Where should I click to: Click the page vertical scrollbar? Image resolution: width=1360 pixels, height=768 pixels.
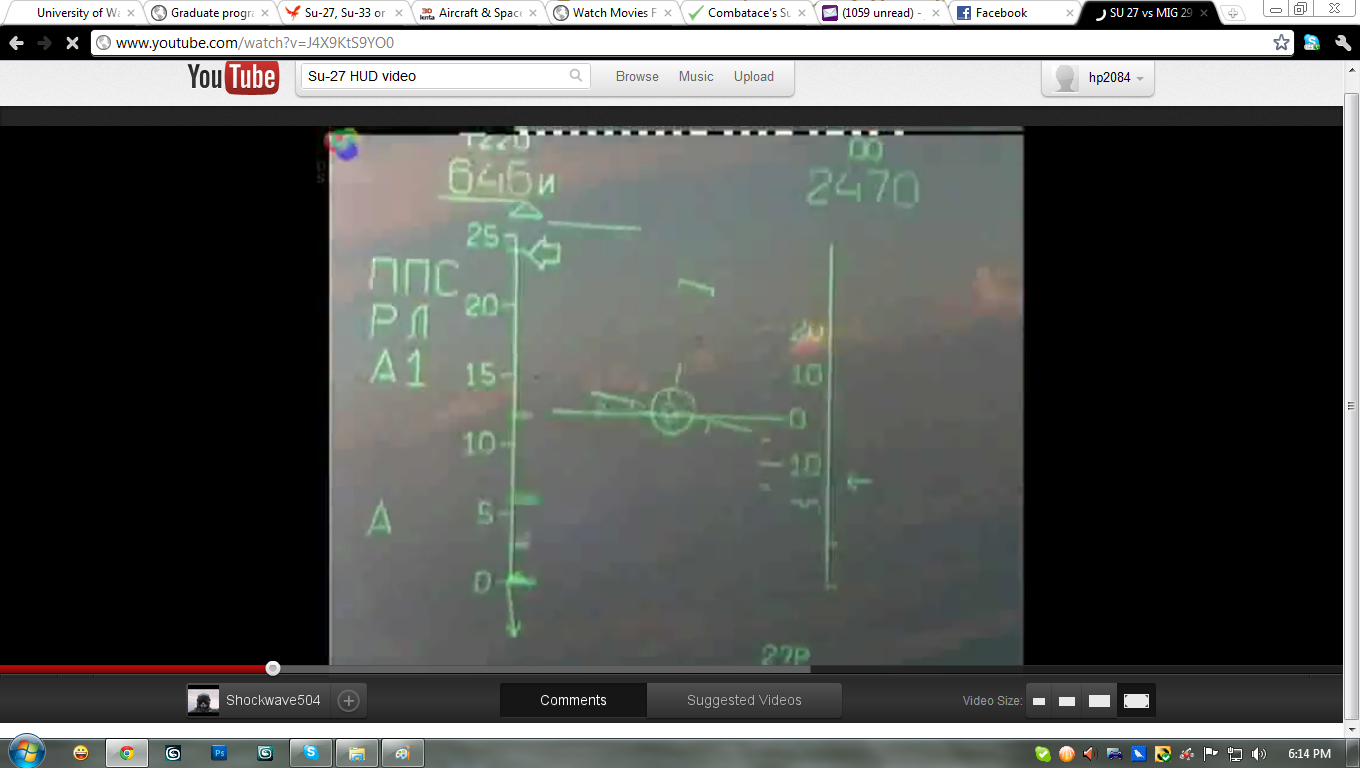click(x=1351, y=405)
